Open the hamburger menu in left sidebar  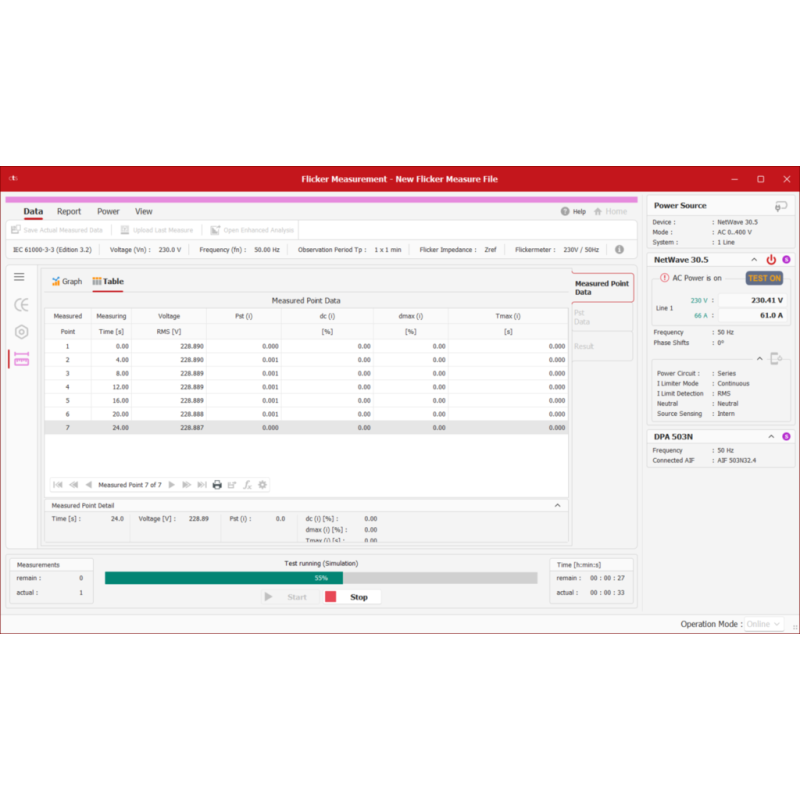[19, 277]
